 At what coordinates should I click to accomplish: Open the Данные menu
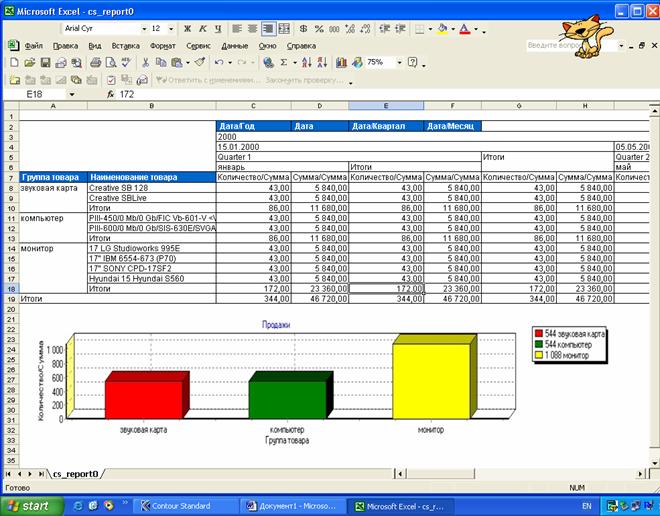click(x=234, y=46)
